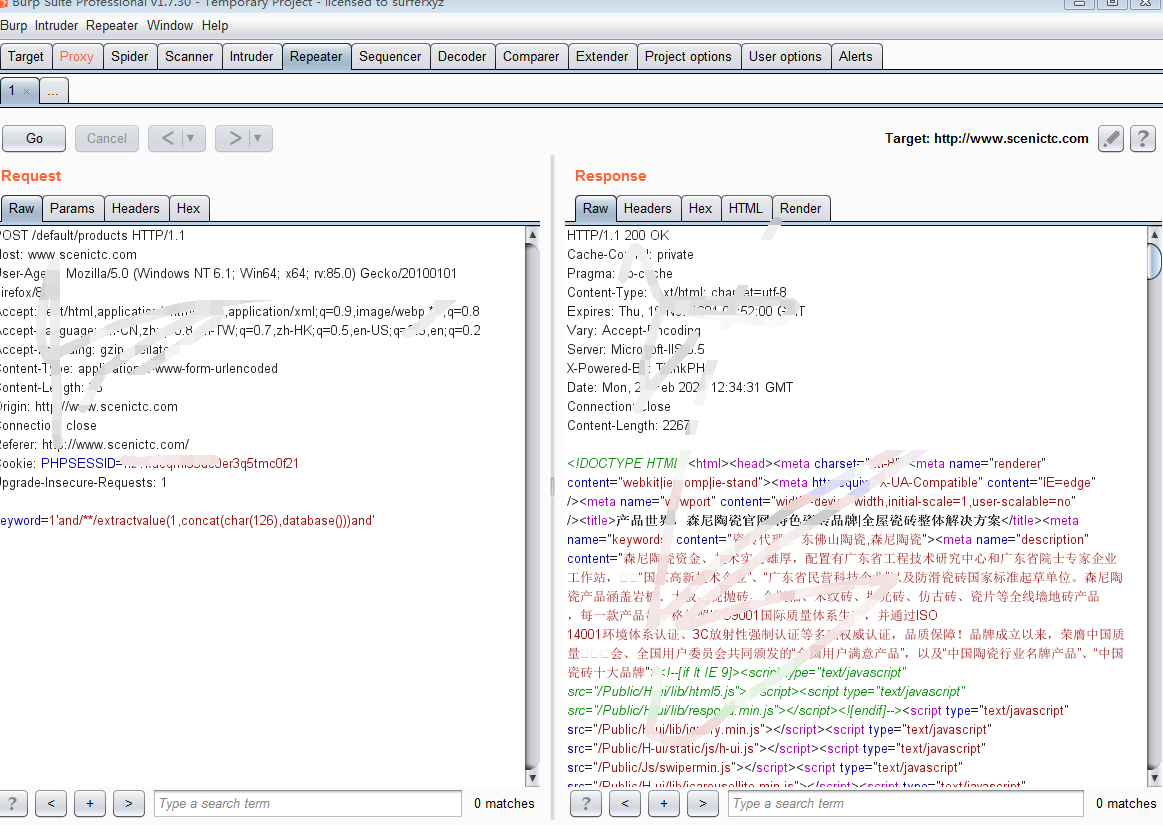Switch to the Scanner tab

click(189, 56)
